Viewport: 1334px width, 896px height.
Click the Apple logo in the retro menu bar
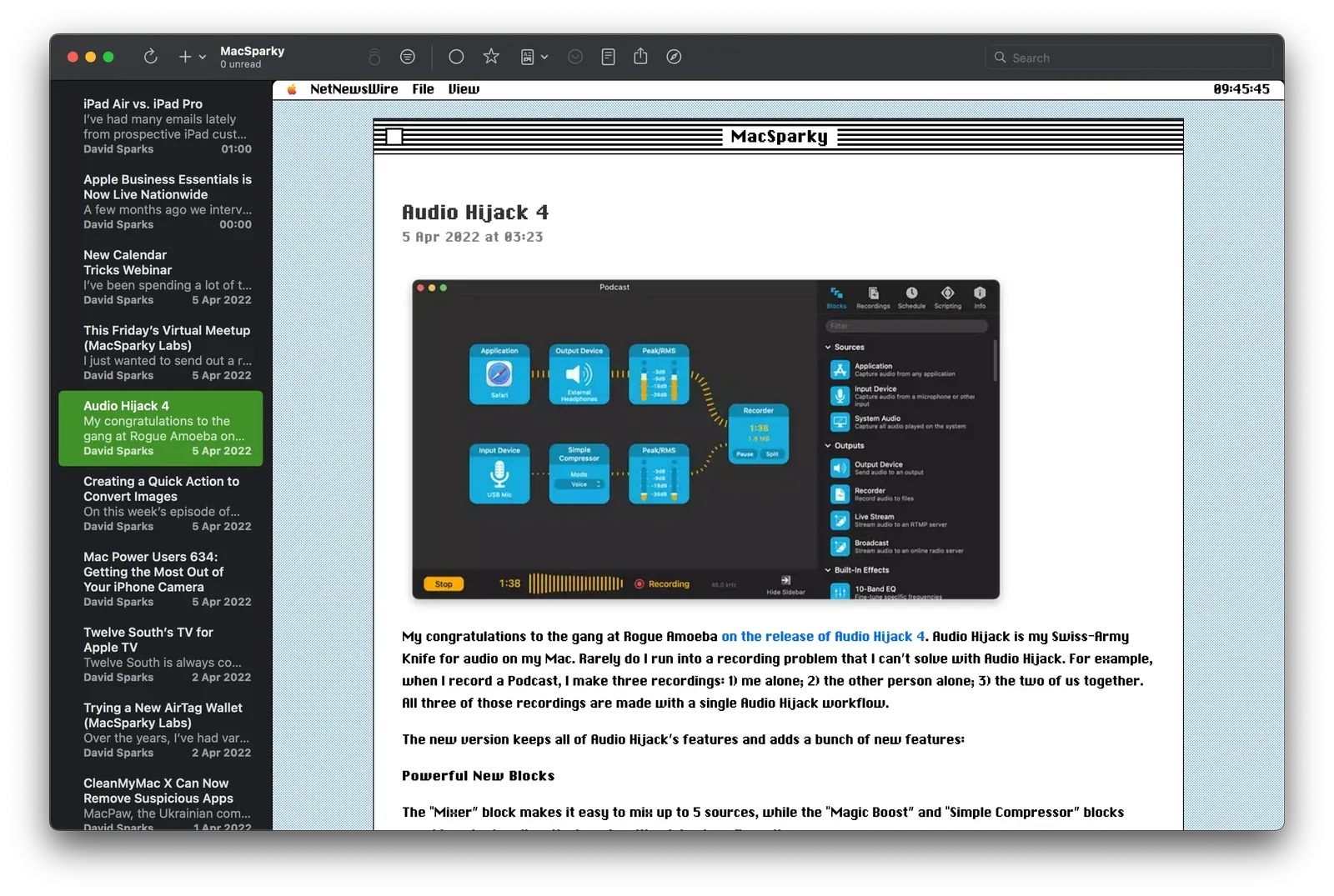tap(292, 89)
